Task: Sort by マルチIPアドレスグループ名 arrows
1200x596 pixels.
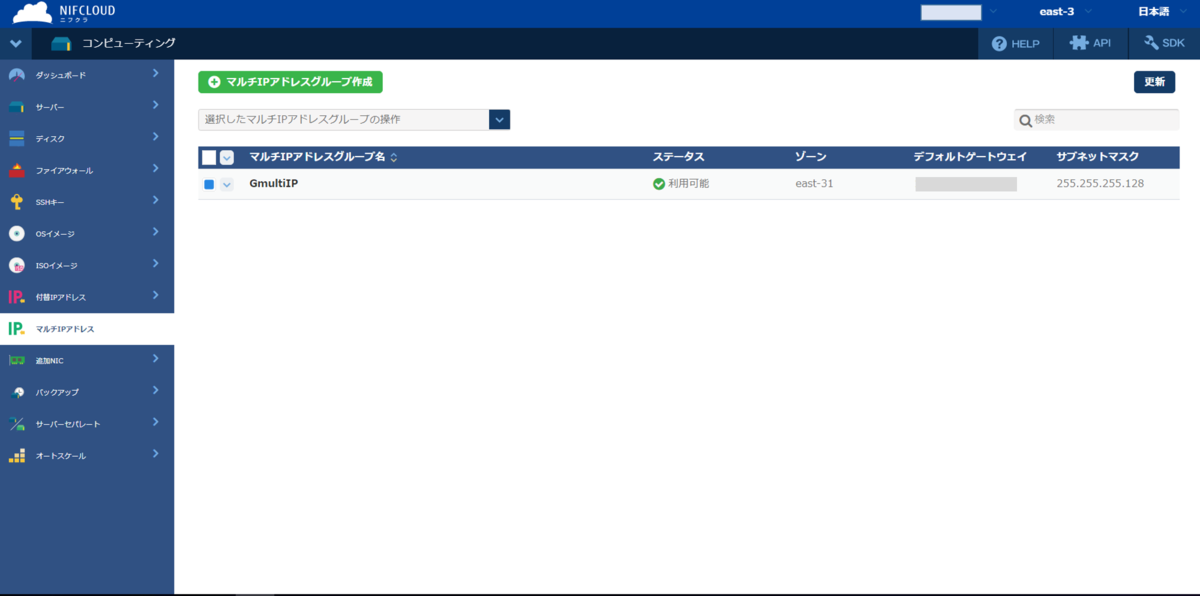Action: tap(393, 158)
